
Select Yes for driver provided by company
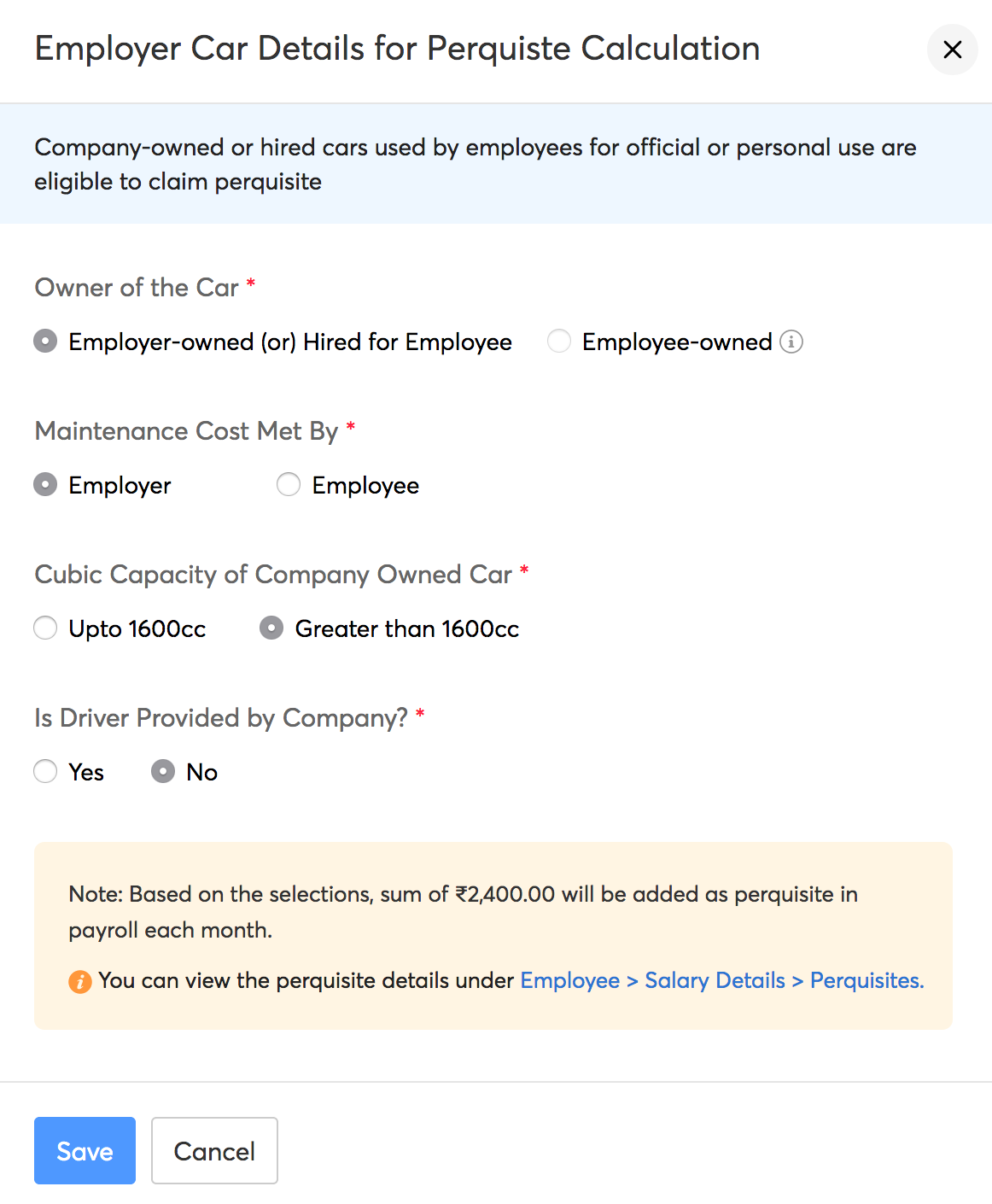[44, 771]
